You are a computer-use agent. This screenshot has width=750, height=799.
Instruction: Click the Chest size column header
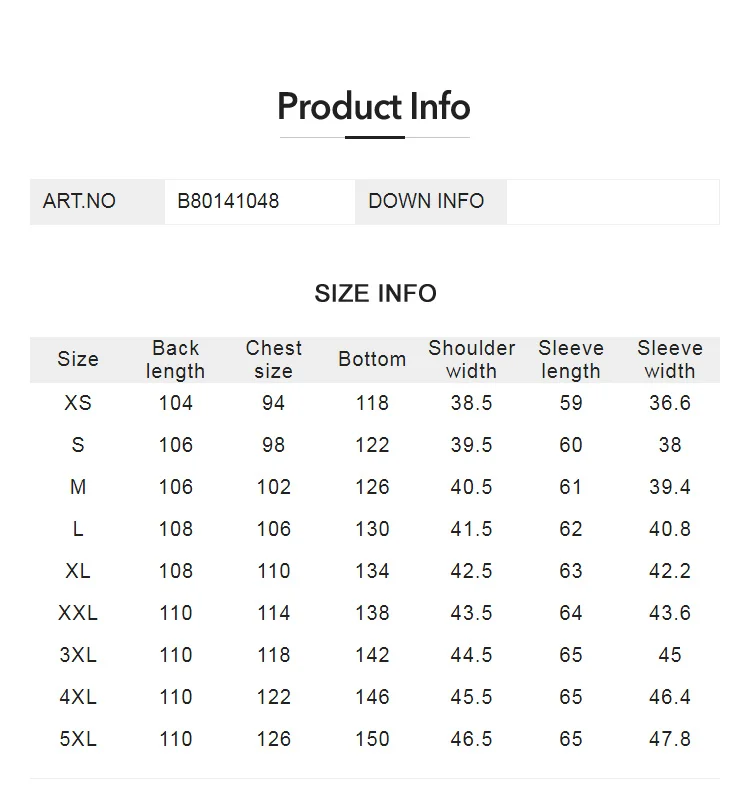tap(274, 359)
